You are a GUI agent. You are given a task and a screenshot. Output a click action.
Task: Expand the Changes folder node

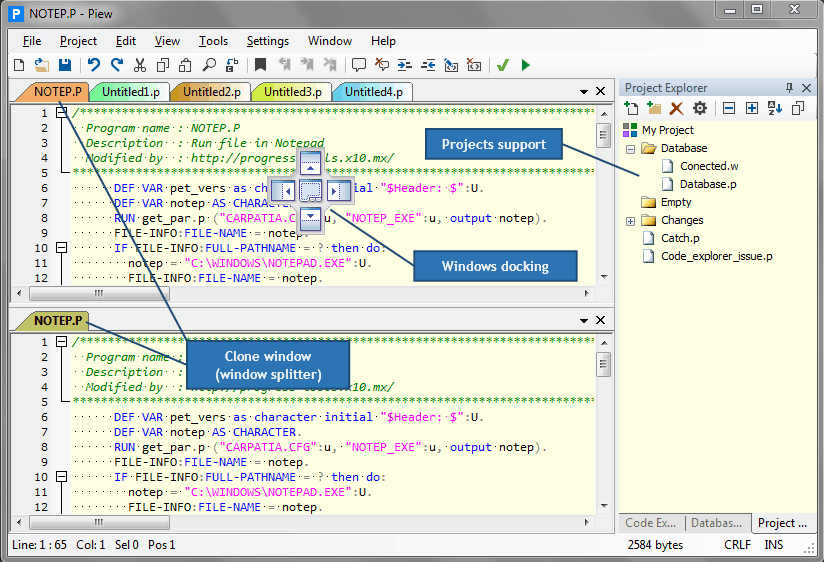pyautogui.click(x=631, y=221)
